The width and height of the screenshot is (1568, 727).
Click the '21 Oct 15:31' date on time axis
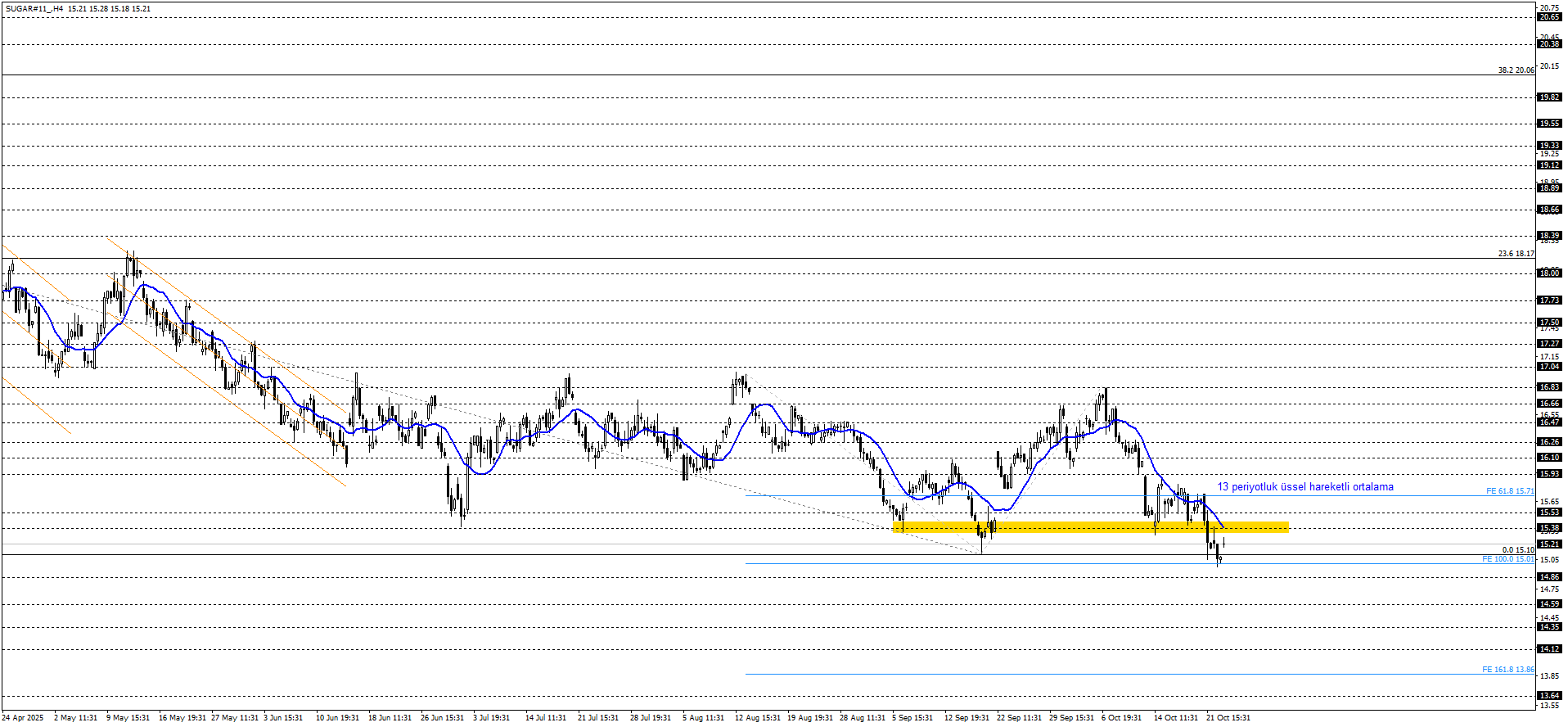(x=1228, y=718)
